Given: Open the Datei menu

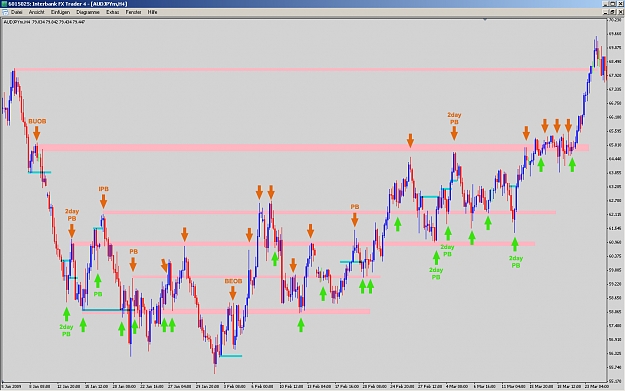Looking at the screenshot, I should coord(16,12).
